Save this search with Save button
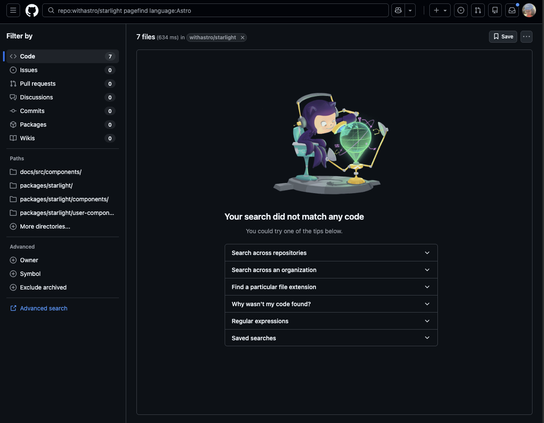The image size is (544, 423). [503, 36]
